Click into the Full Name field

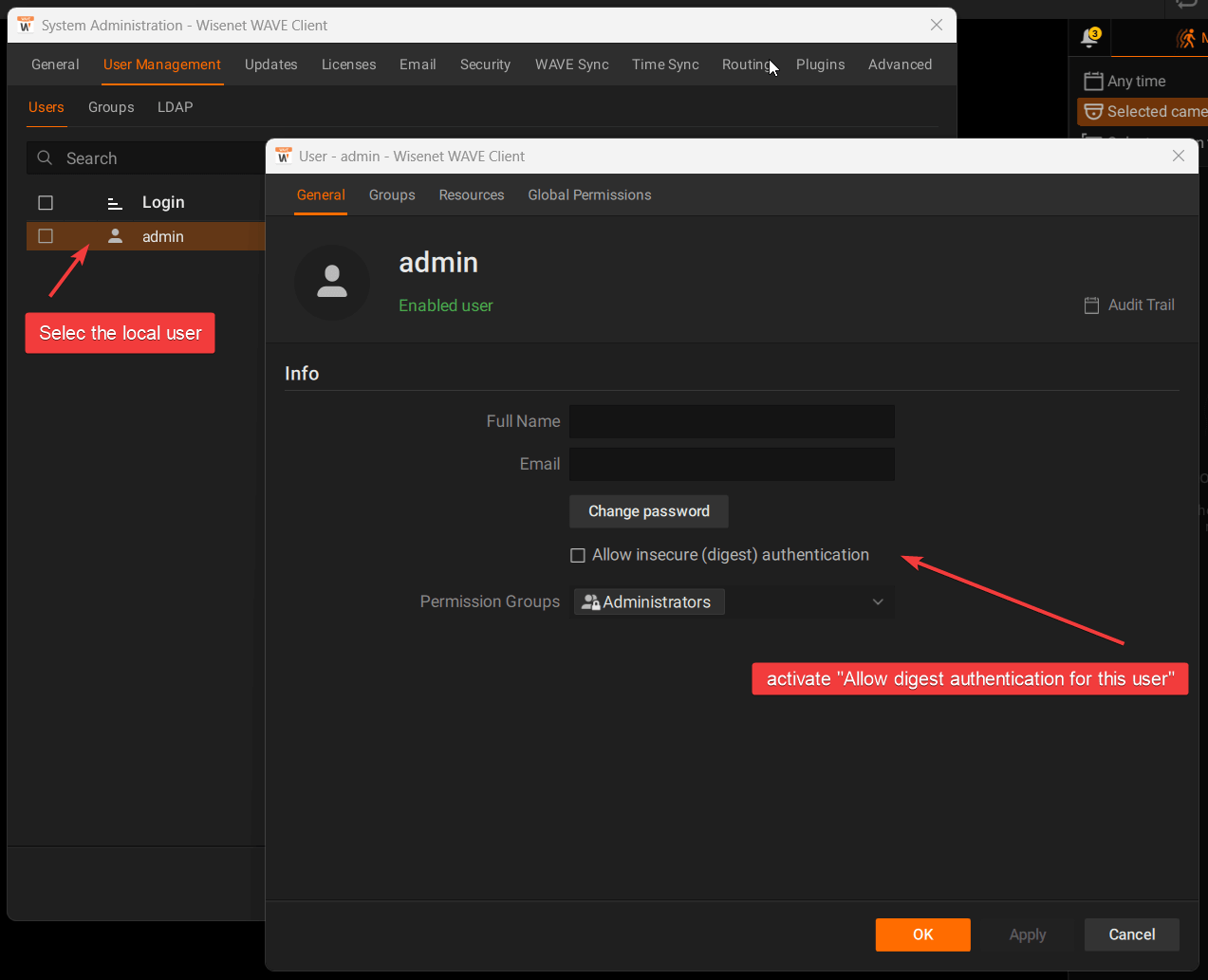(732, 421)
